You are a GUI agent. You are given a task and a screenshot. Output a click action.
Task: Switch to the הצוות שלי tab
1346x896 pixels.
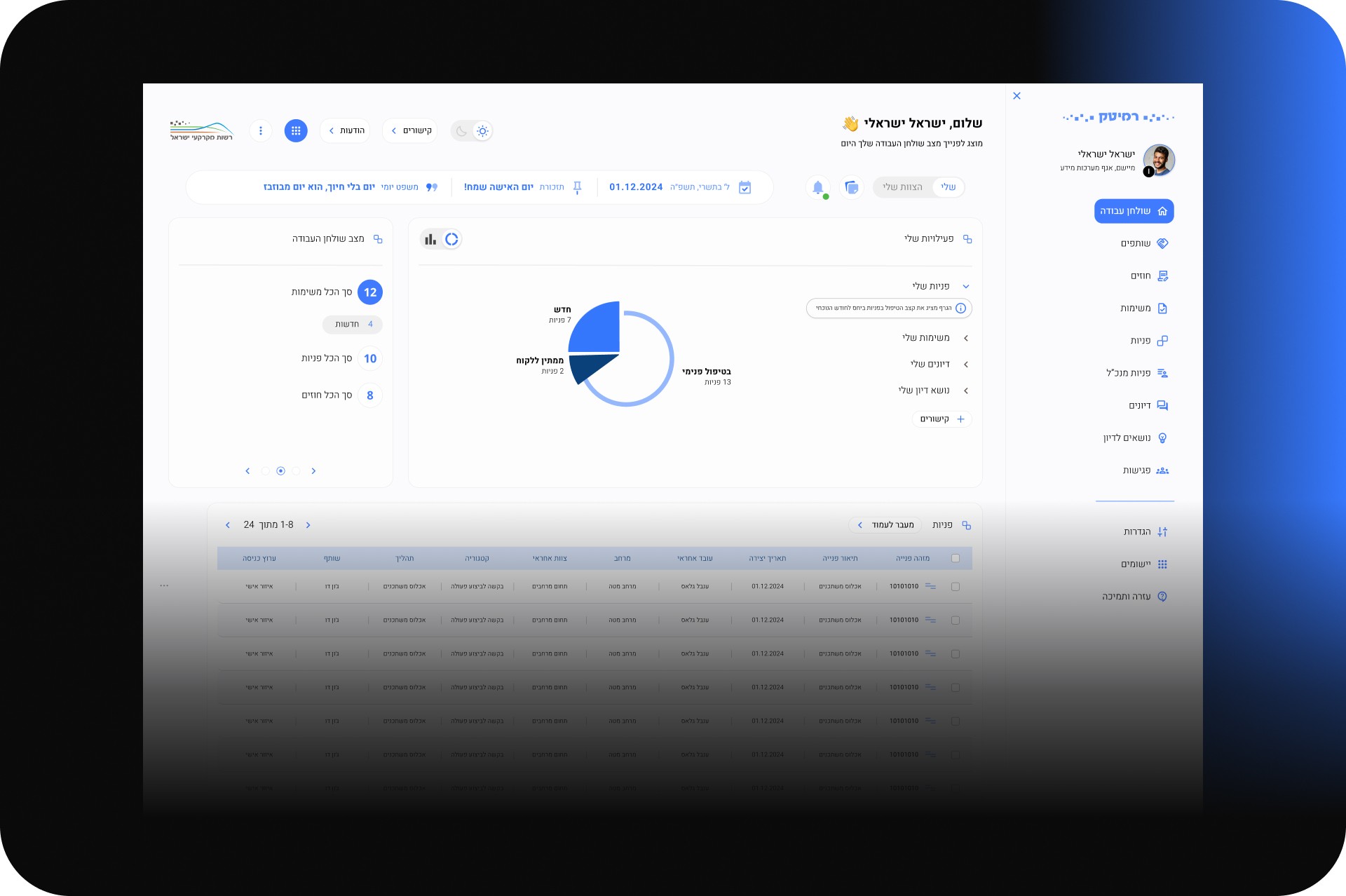pyautogui.click(x=902, y=187)
